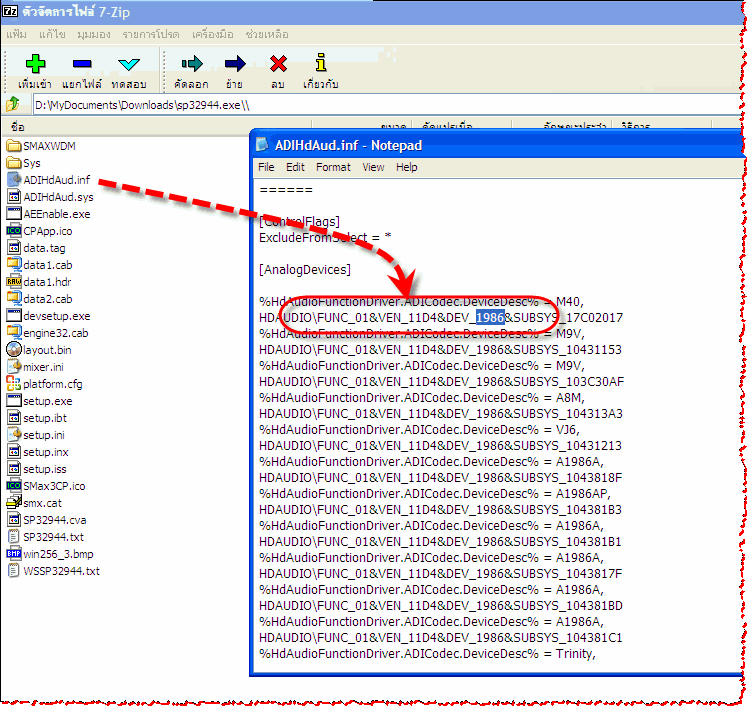Select the SMAXWDM folder
The height and width of the screenshot is (706, 747).
[48, 146]
